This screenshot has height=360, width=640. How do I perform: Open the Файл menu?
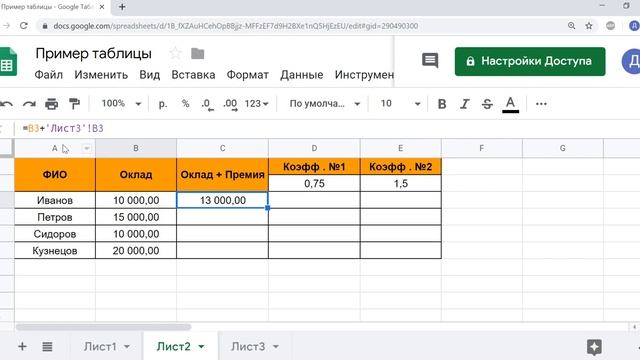(x=49, y=75)
